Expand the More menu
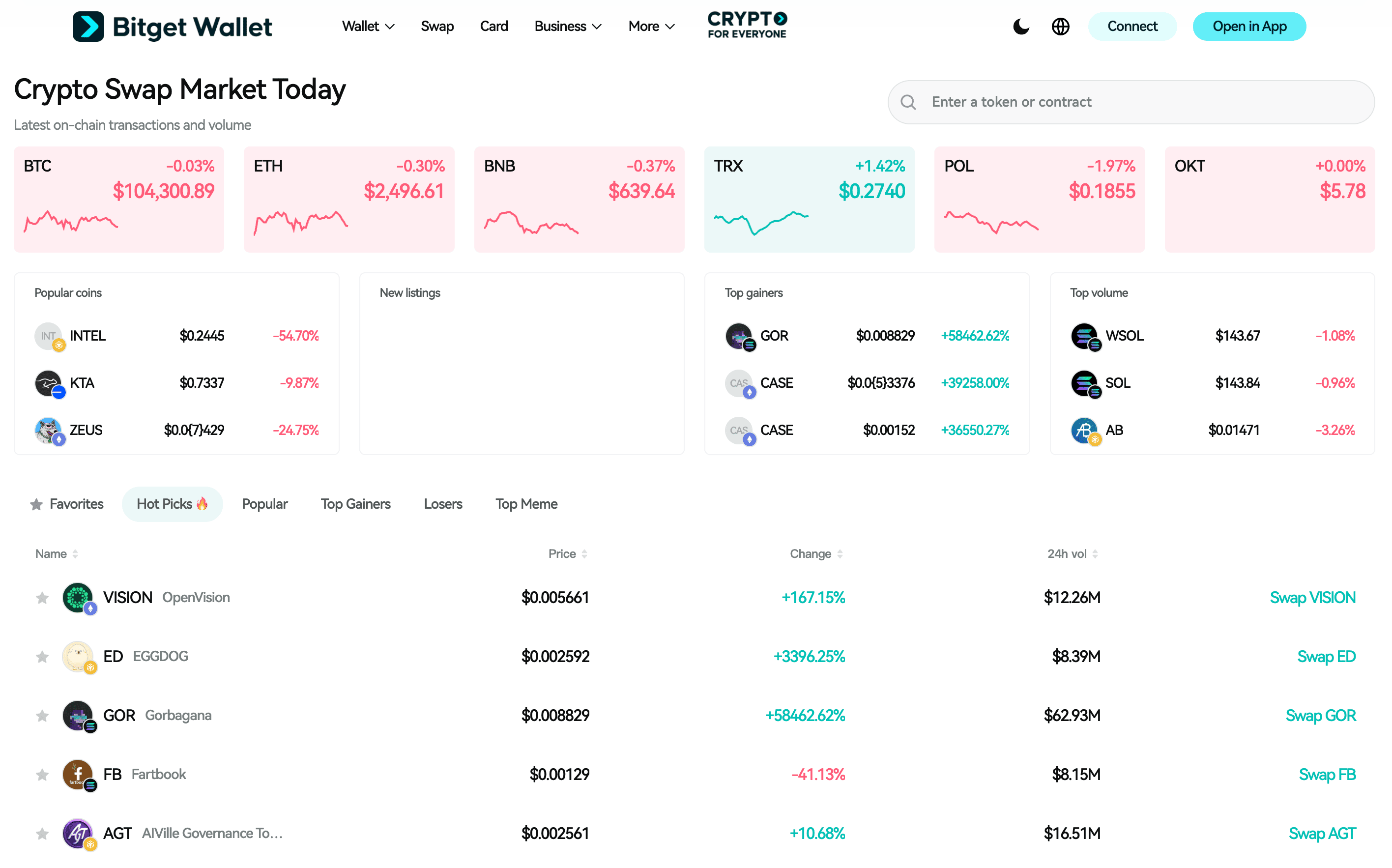This screenshot has height=868, width=1392. pos(651,27)
